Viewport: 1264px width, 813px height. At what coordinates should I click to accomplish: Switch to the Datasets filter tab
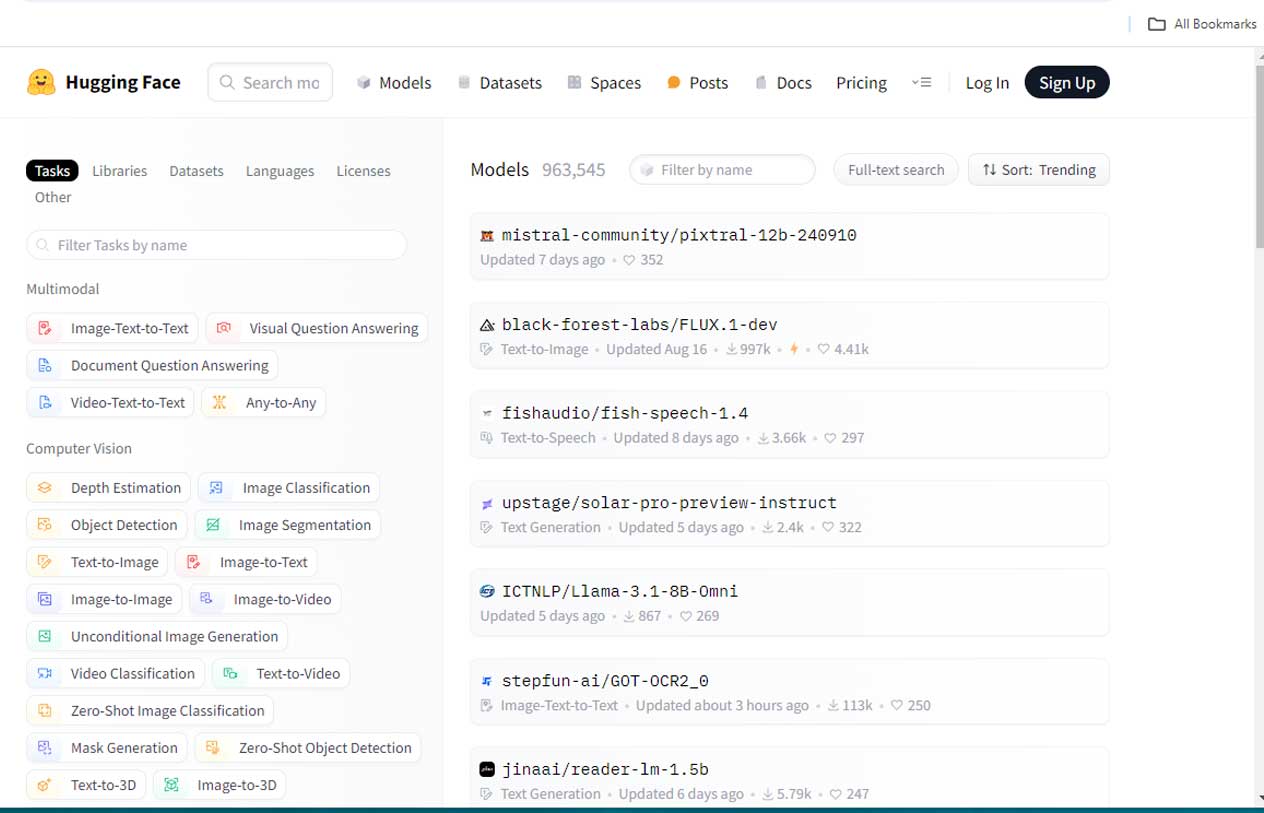[x=196, y=171]
